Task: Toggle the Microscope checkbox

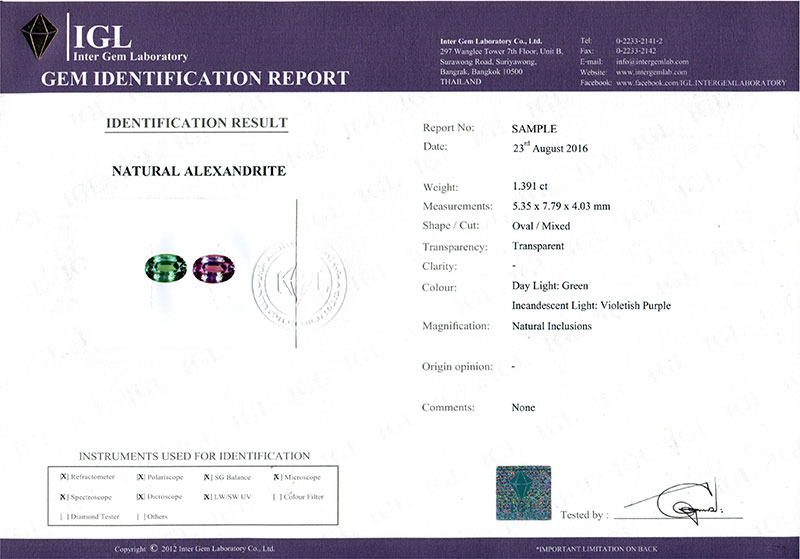Action: [277, 477]
